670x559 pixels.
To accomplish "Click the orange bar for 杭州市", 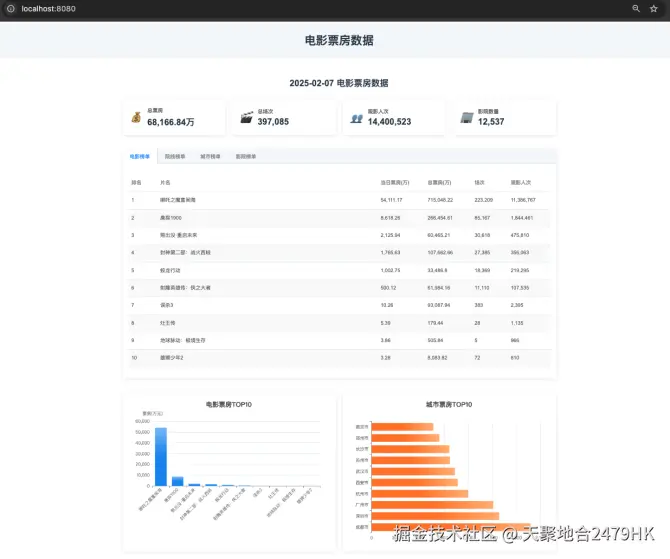I will pos(420,494).
